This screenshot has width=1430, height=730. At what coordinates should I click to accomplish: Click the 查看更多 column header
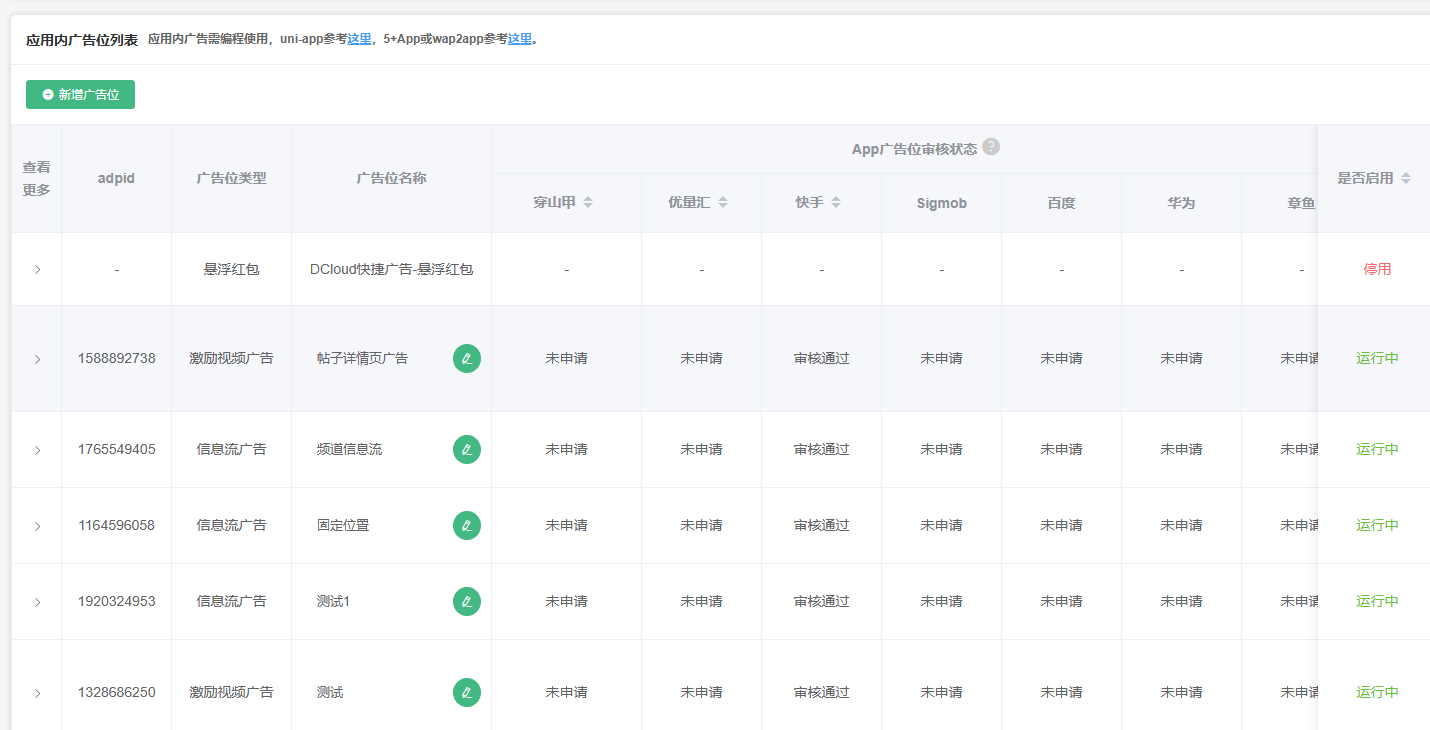37,178
